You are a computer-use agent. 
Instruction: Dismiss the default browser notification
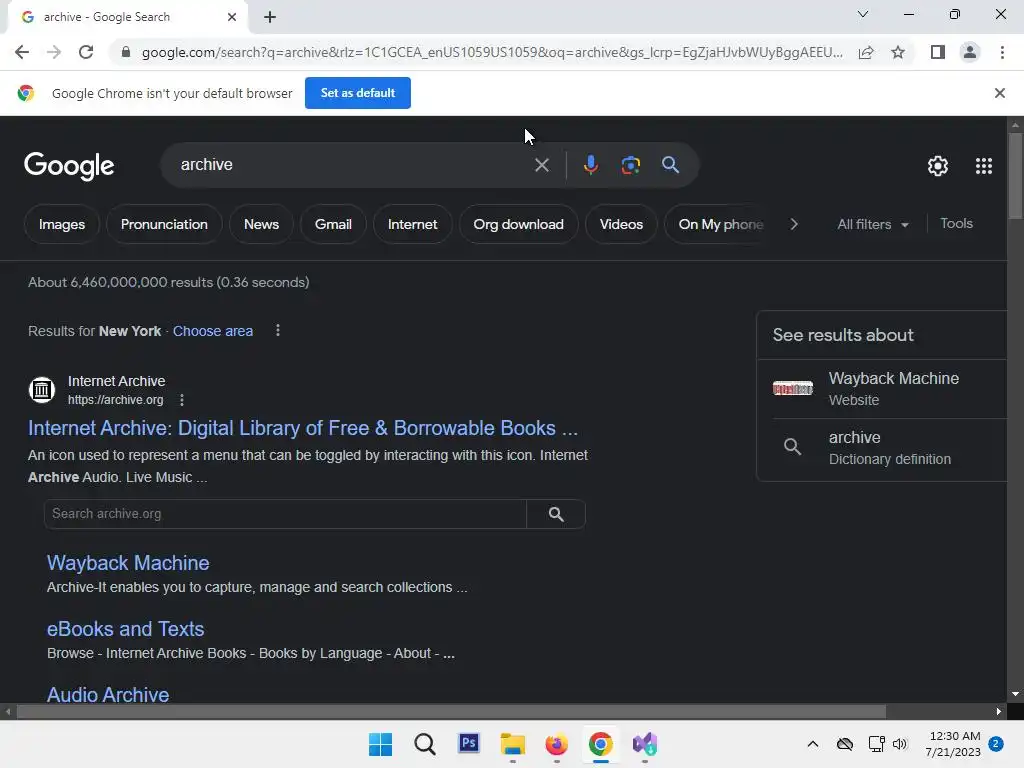[x=999, y=93]
